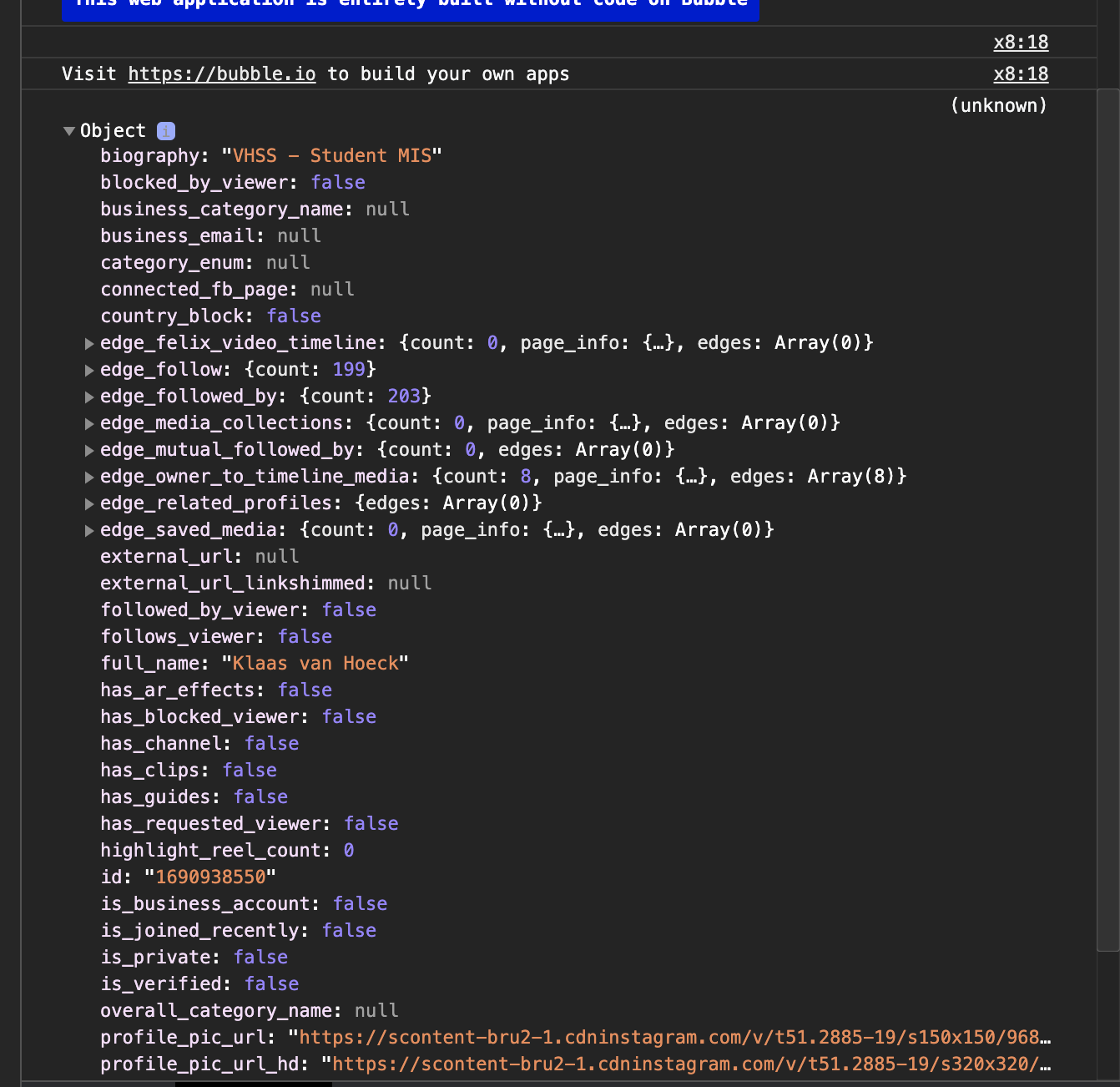The image size is (1120, 1087).
Task: Click the has_channel false row
Action: click(199, 743)
